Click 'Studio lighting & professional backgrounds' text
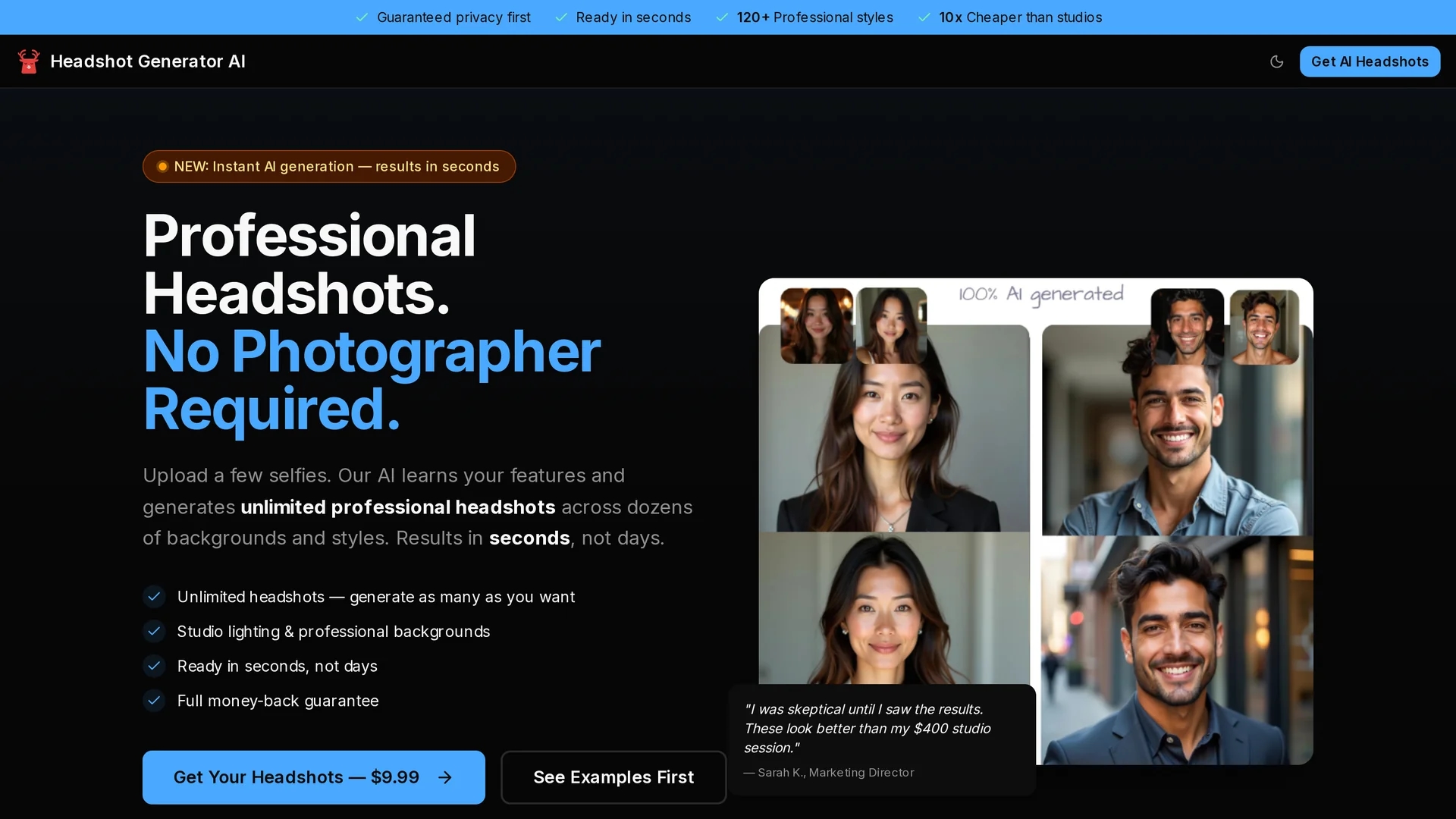Image resolution: width=1456 pixels, height=819 pixels. 334,631
